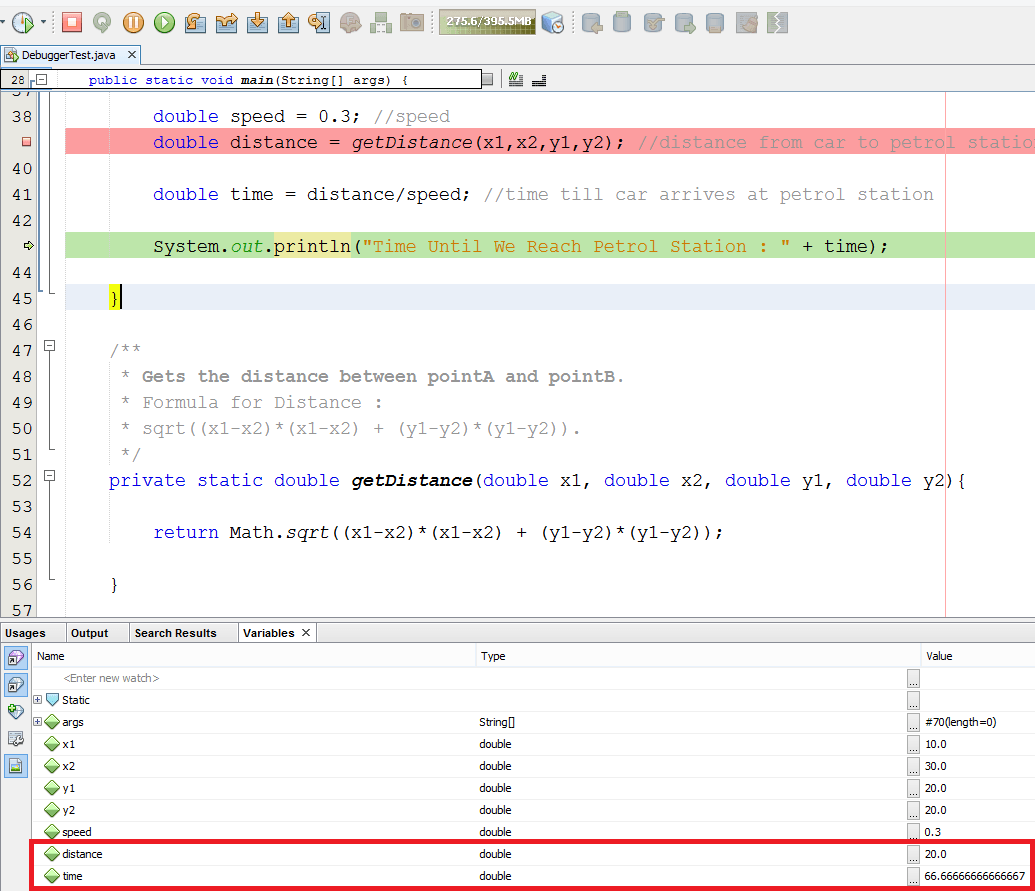Image resolution: width=1035 pixels, height=891 pixels.
Task: Toggle the second highlighted variables view button
Action: (16, 685)
